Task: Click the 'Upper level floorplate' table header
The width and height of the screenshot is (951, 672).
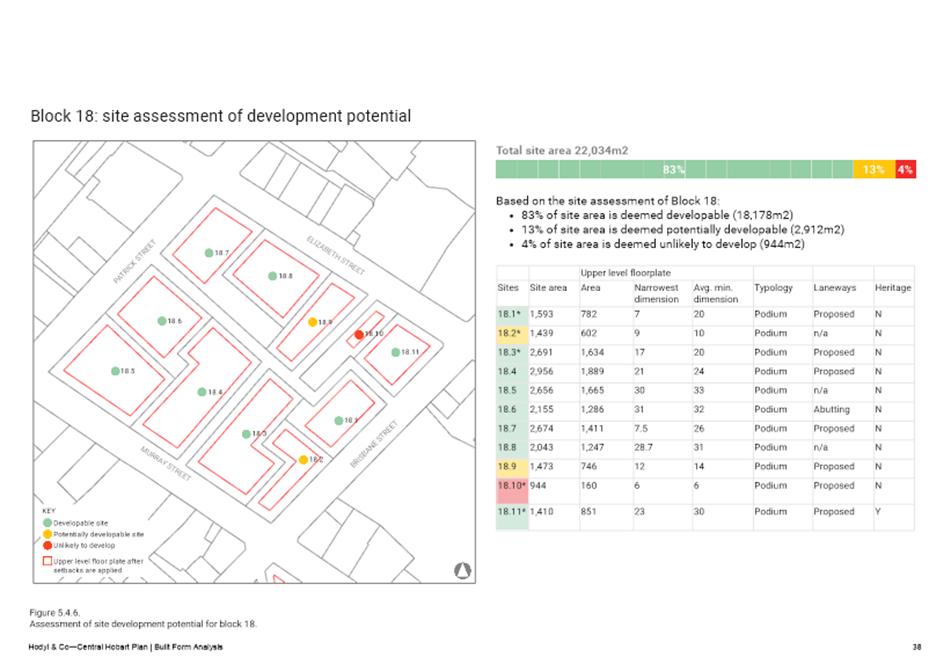Action: 625,273
